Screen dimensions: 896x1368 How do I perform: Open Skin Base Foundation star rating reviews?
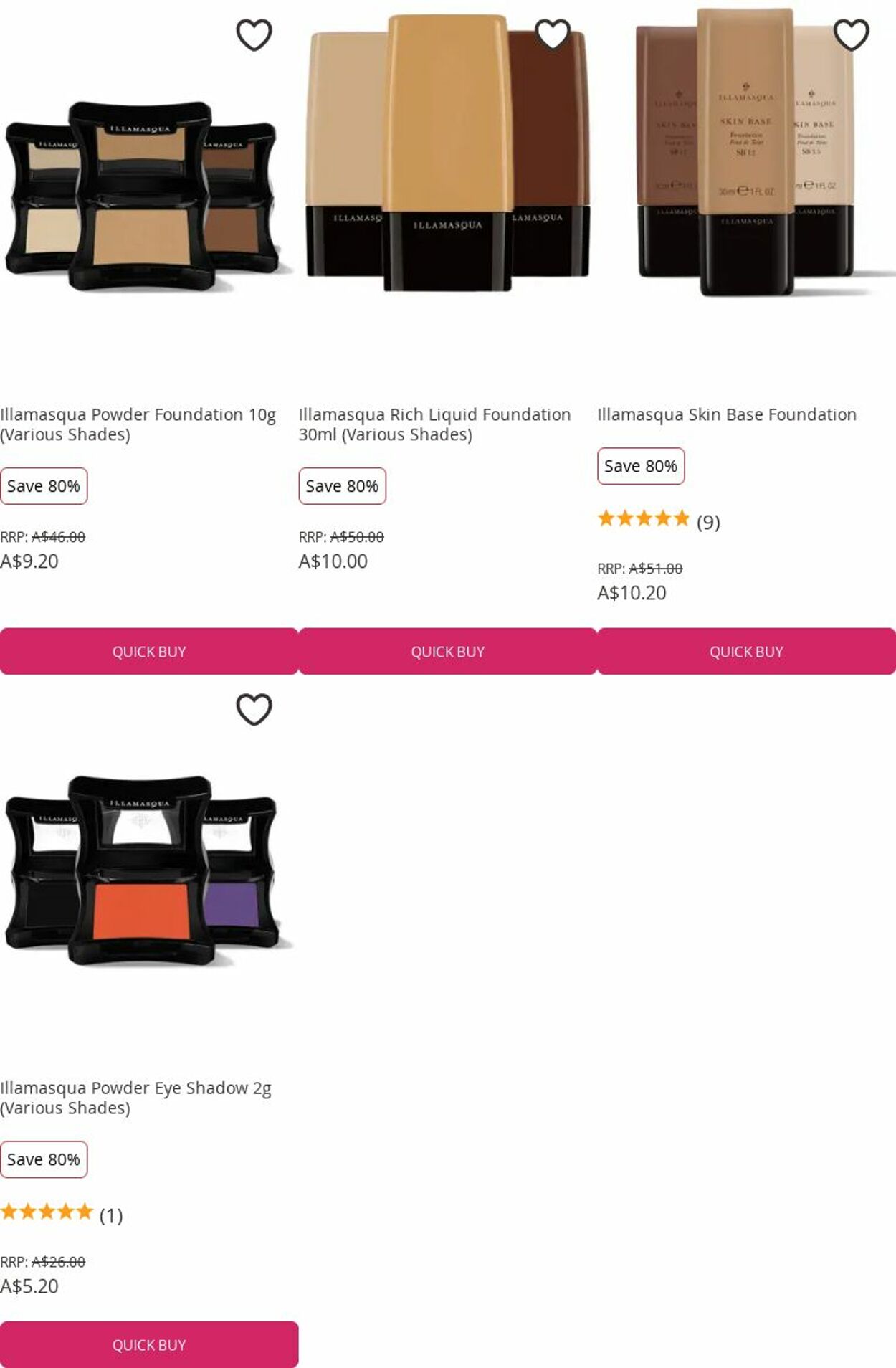[659, 520]
